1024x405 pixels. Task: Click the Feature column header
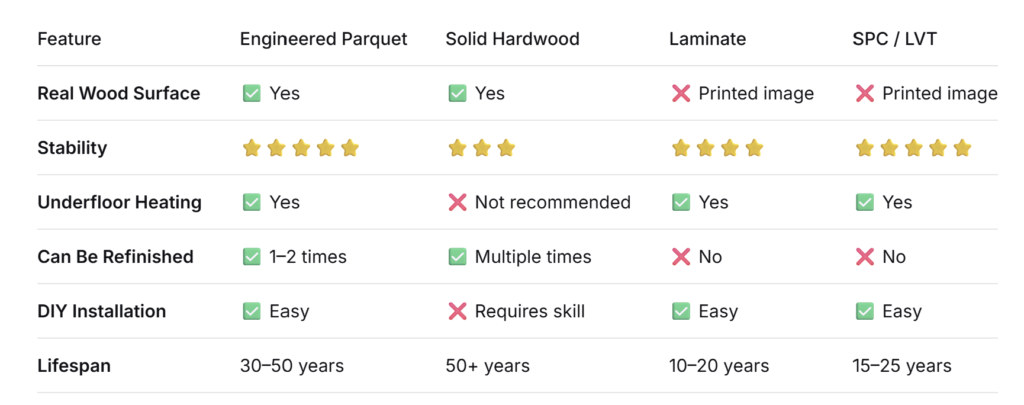pyautogui.click(x=69, y=39)
